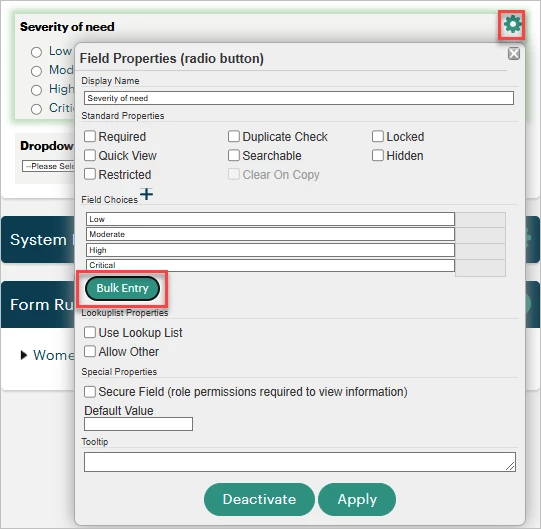
Task: Click the Bulk Entry button
Action: (122, 288)
